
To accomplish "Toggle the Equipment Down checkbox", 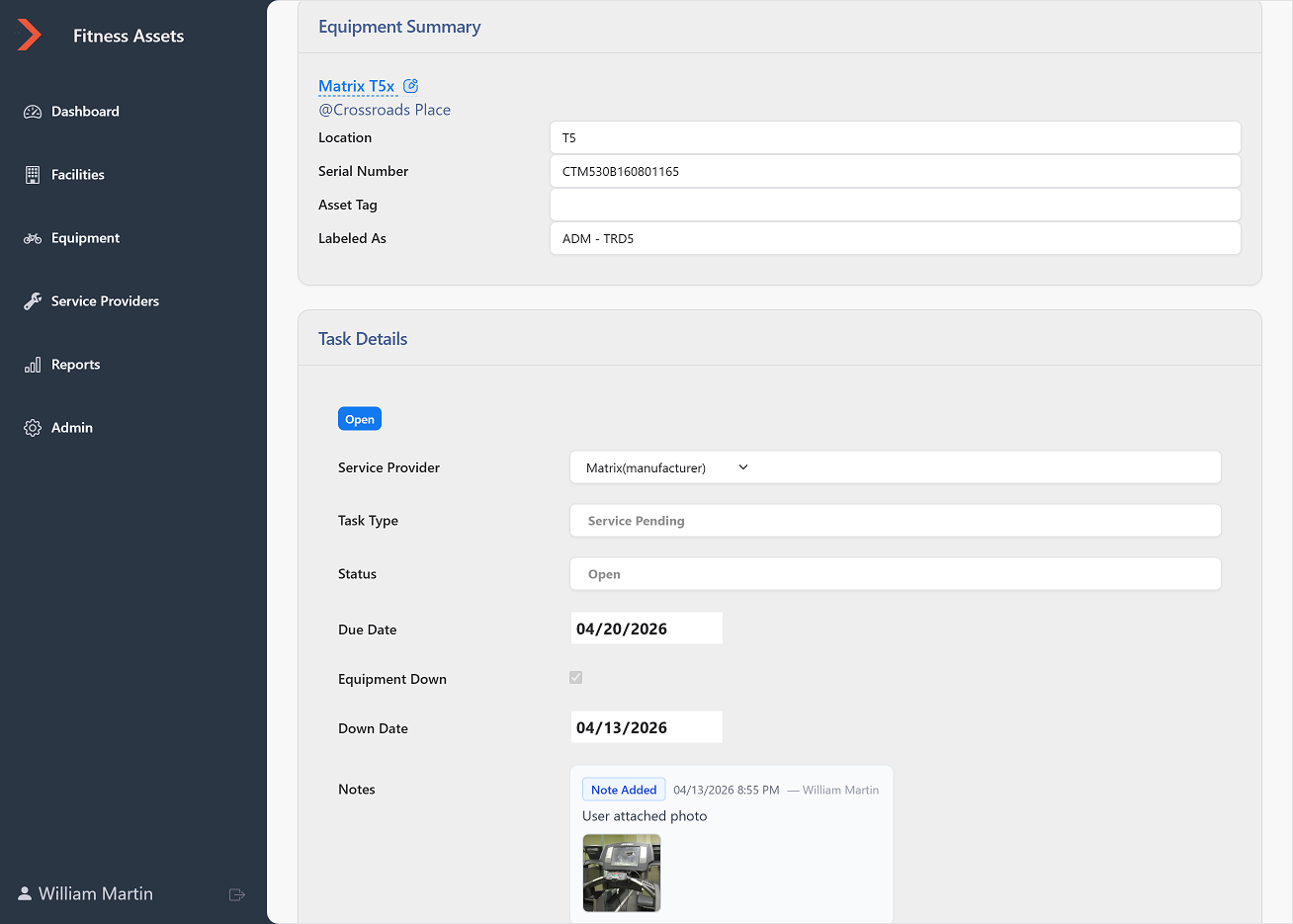I will pyautogui.click(x=575, y=677).
